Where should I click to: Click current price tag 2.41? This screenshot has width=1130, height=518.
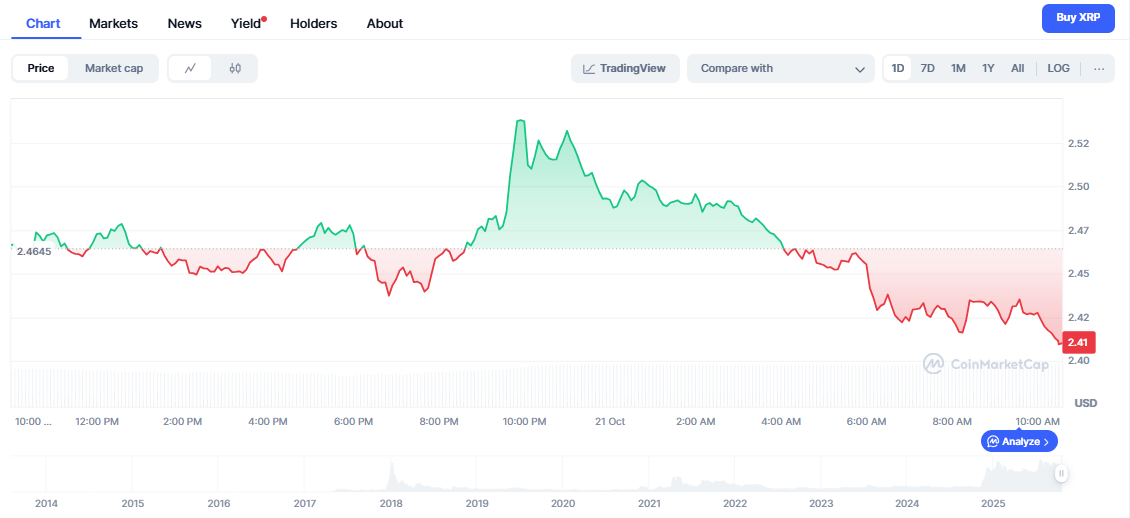tap(1077, 341)
